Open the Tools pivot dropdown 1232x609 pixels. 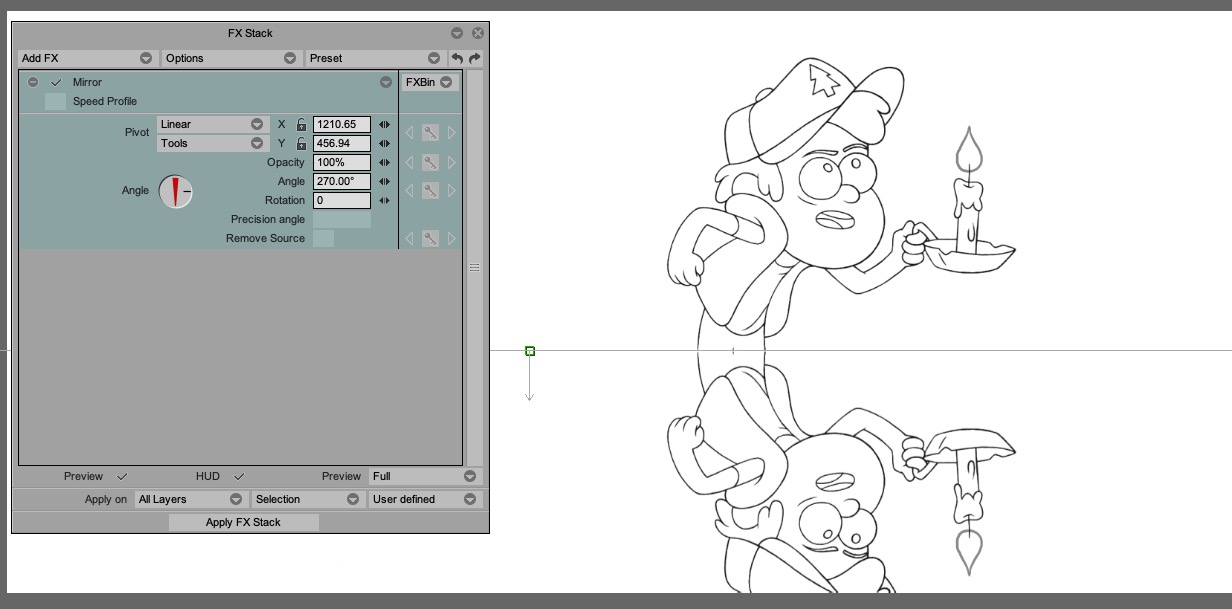[x=212, y=143]
